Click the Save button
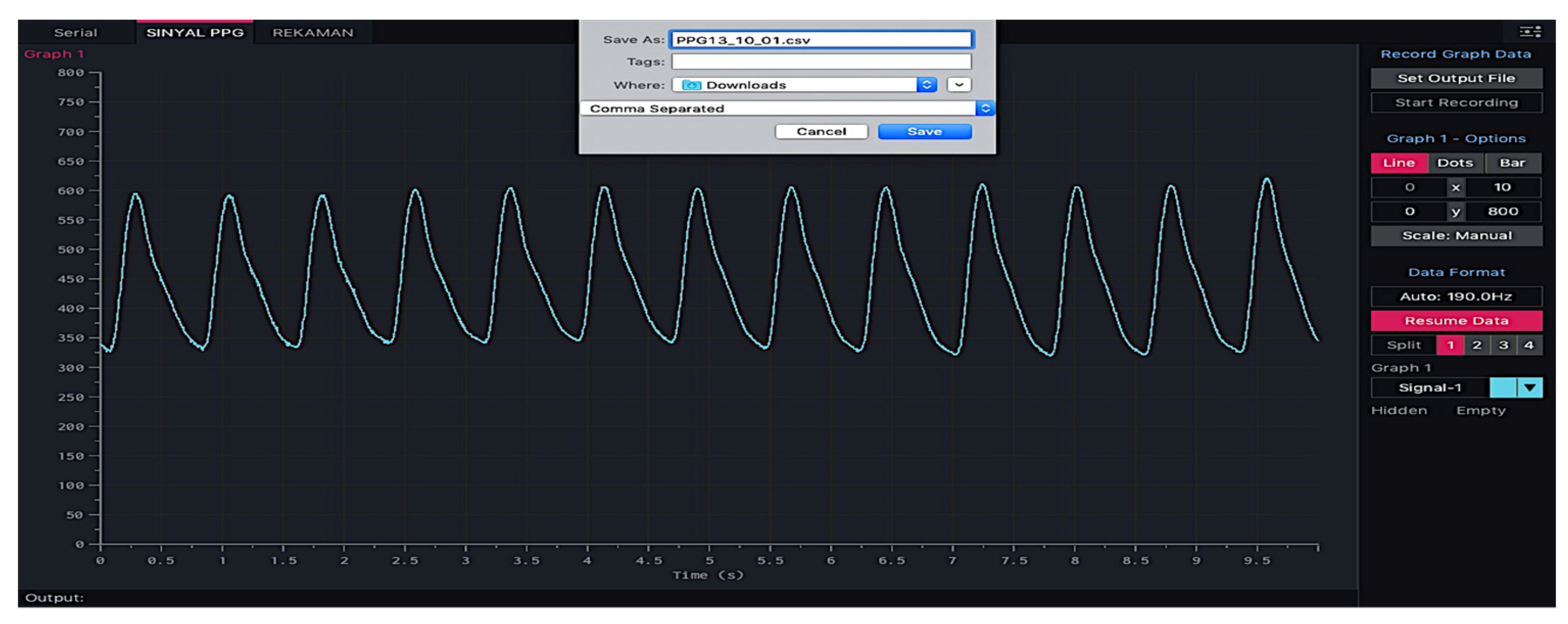The width and height of the screenshot is (1568, 624). pos(924,132)
